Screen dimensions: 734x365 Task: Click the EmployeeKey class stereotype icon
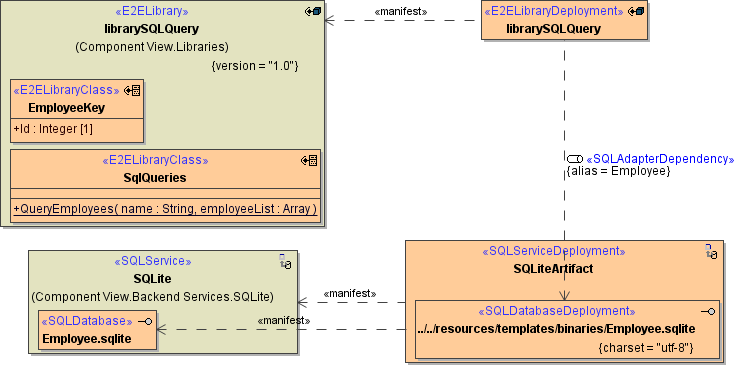pyautogui.click(x=132, y=90)
